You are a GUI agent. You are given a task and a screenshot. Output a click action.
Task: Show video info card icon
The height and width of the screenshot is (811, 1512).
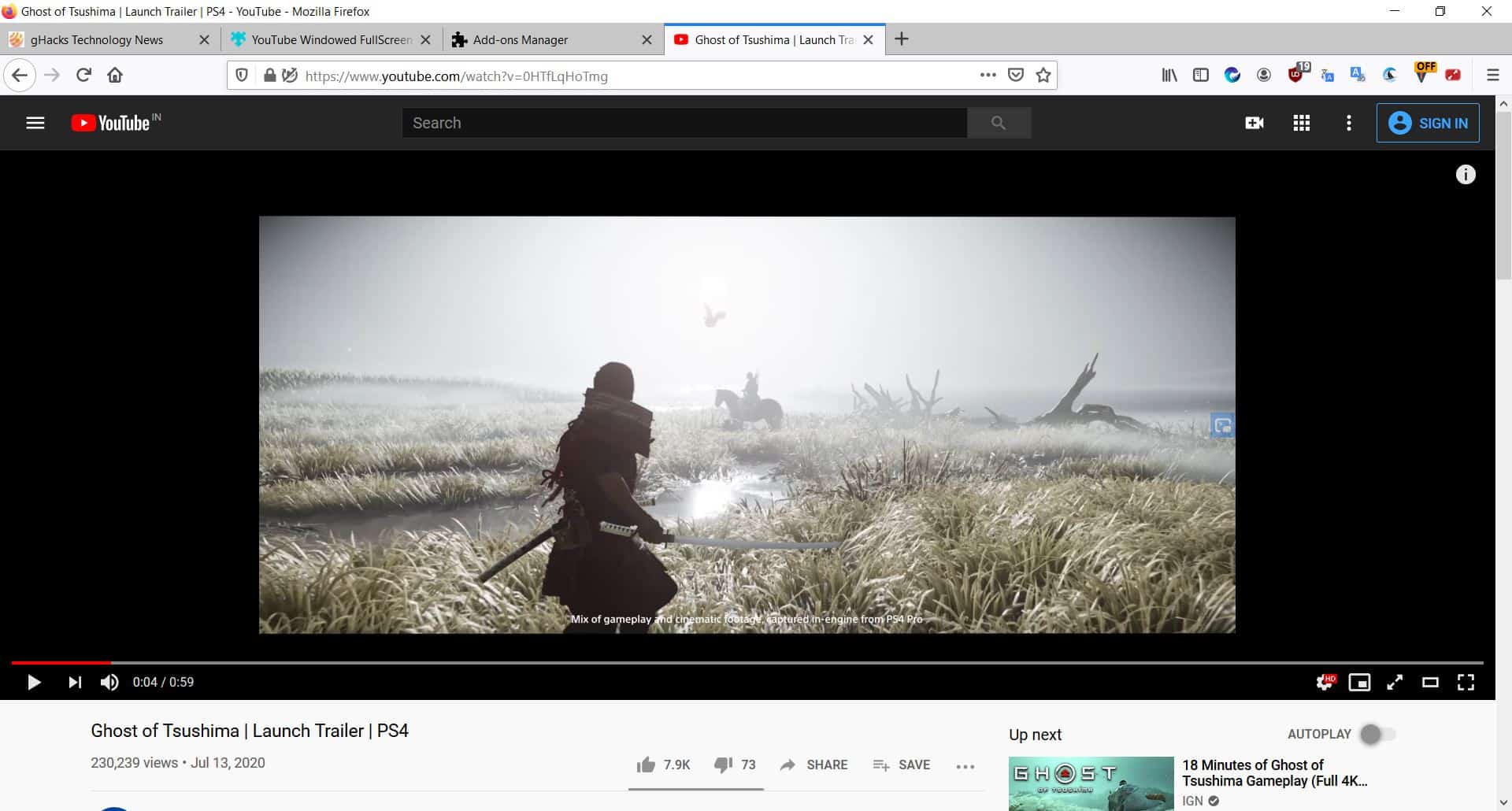tap(1466, 175)
